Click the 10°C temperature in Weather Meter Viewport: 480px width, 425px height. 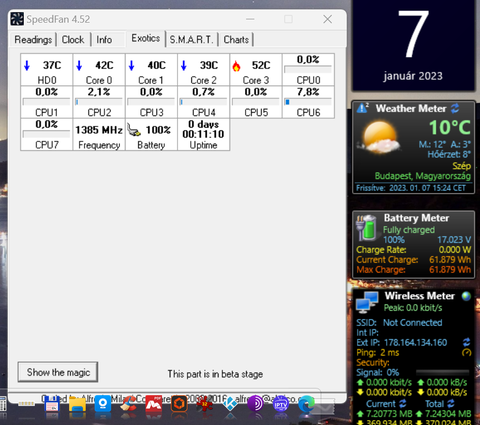450,127
